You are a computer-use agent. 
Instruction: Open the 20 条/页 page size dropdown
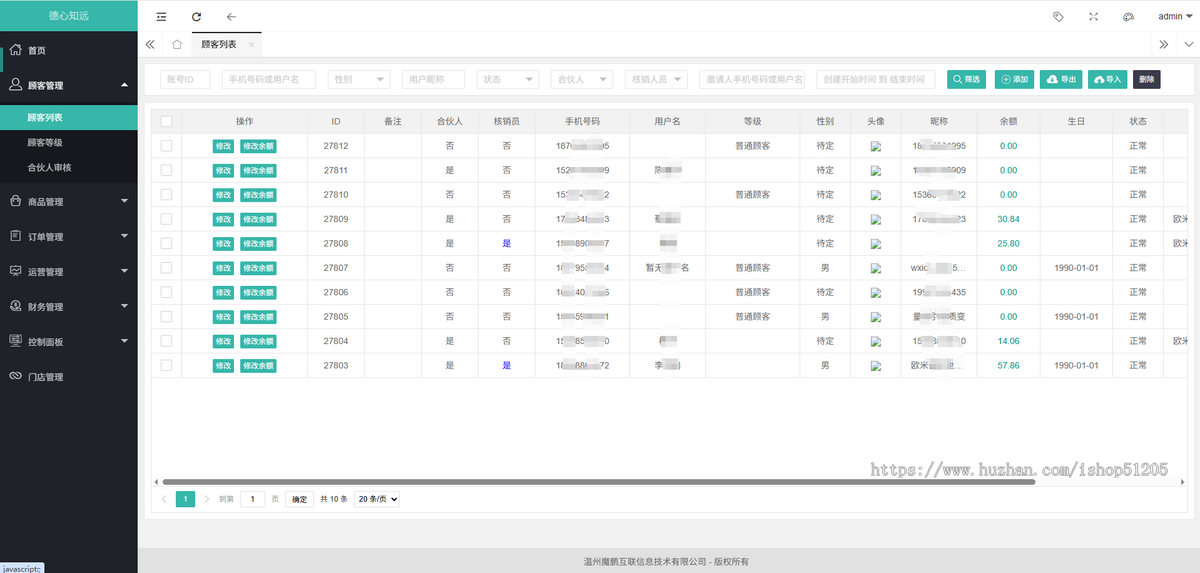pos(377,499)
